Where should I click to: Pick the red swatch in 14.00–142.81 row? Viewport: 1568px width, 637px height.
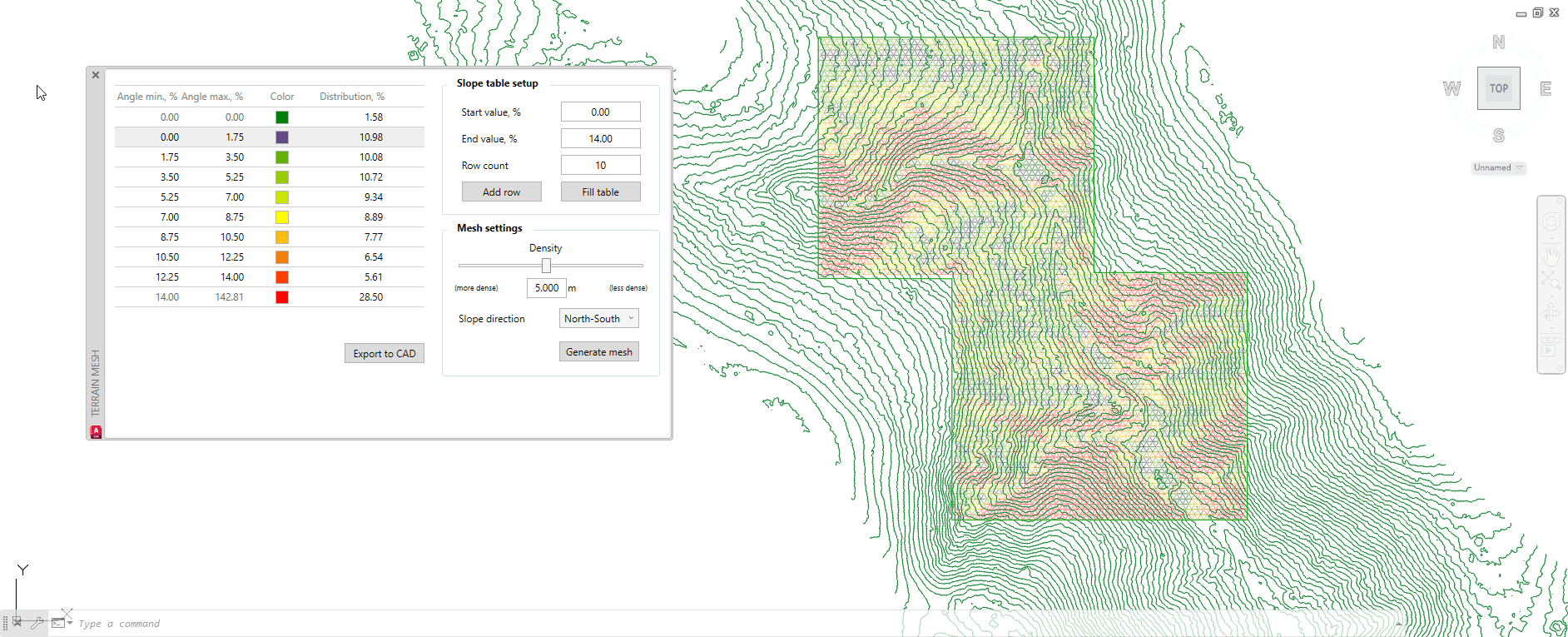tap(282, 297)
